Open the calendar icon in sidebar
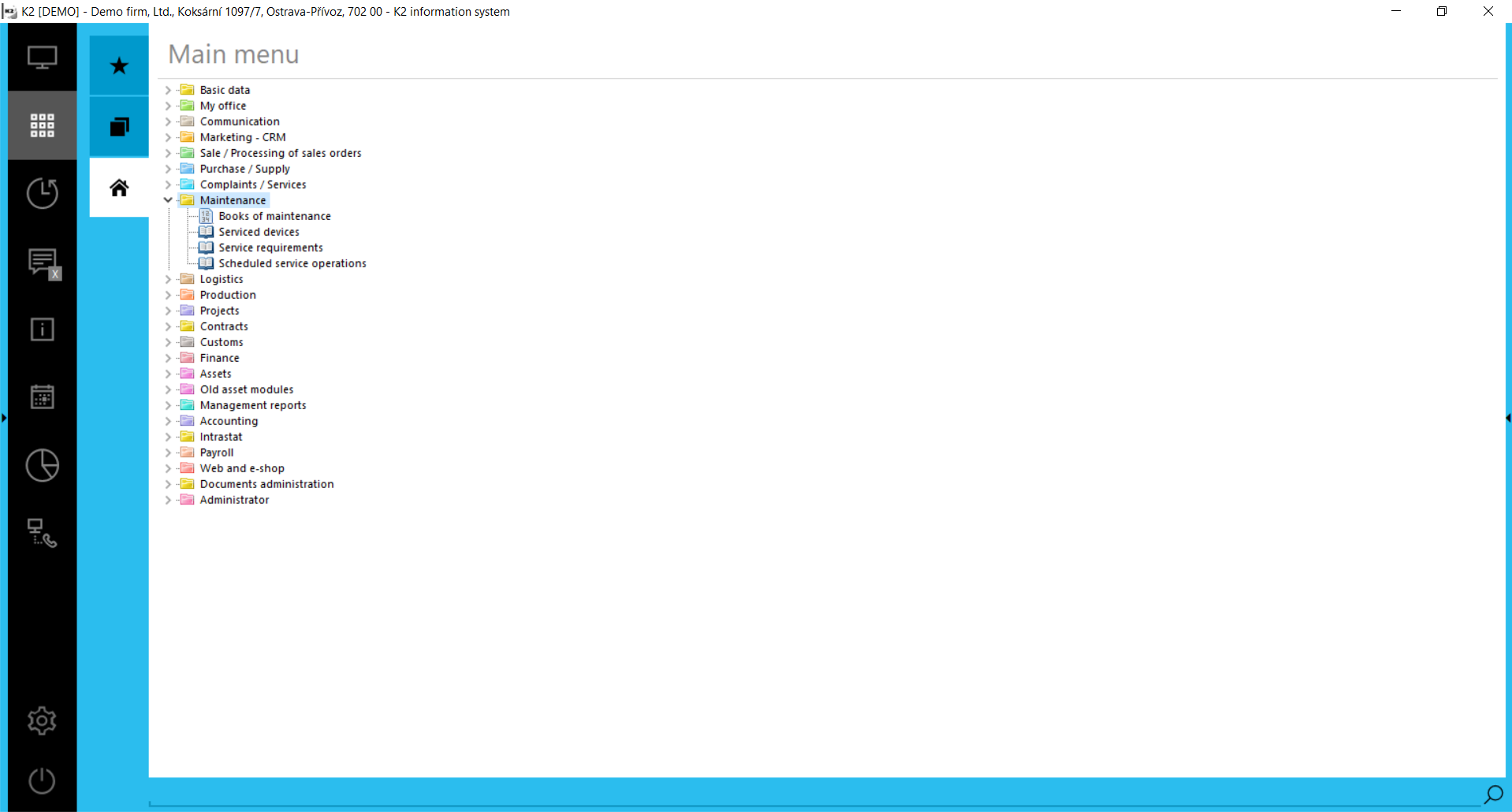The height and width of the screenshot is (812, 1512). tap(43, 397)
